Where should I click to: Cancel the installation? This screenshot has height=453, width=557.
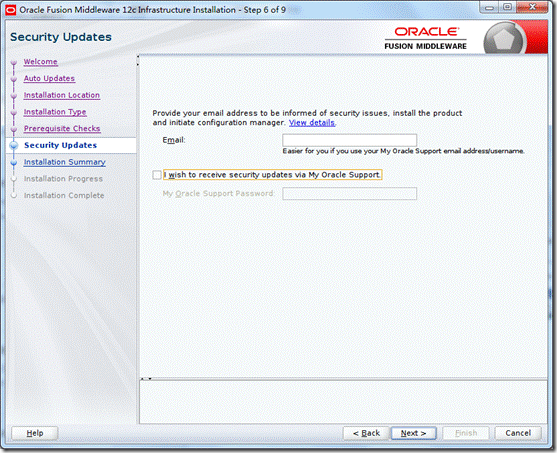pos(518,433)
